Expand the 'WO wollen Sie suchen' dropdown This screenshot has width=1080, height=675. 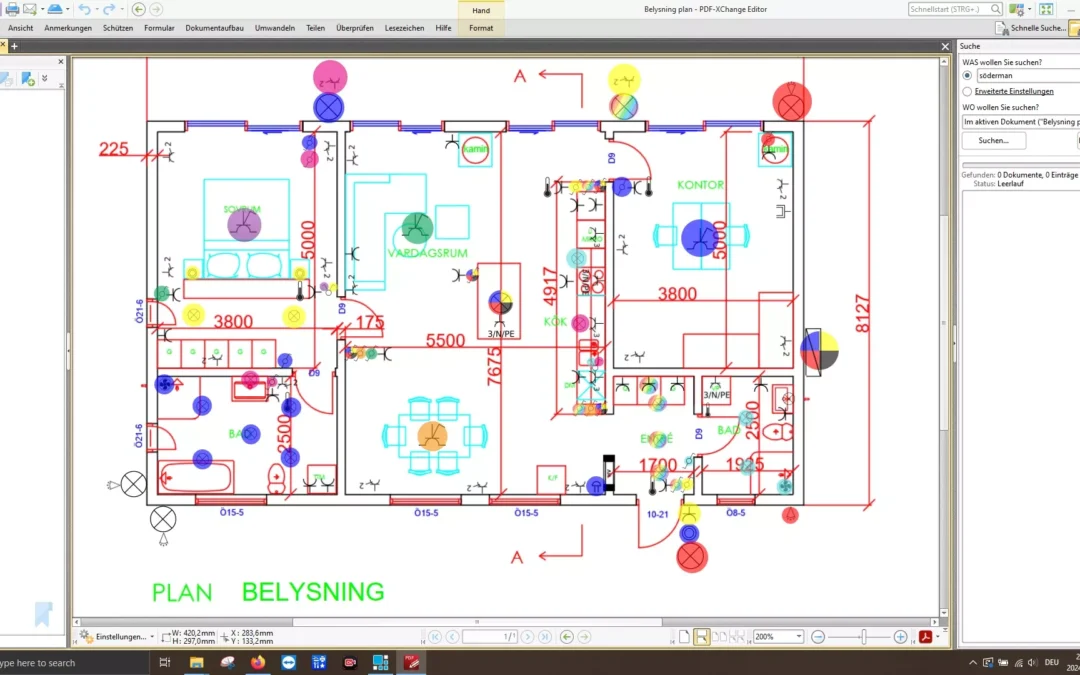coord(1020,121)
